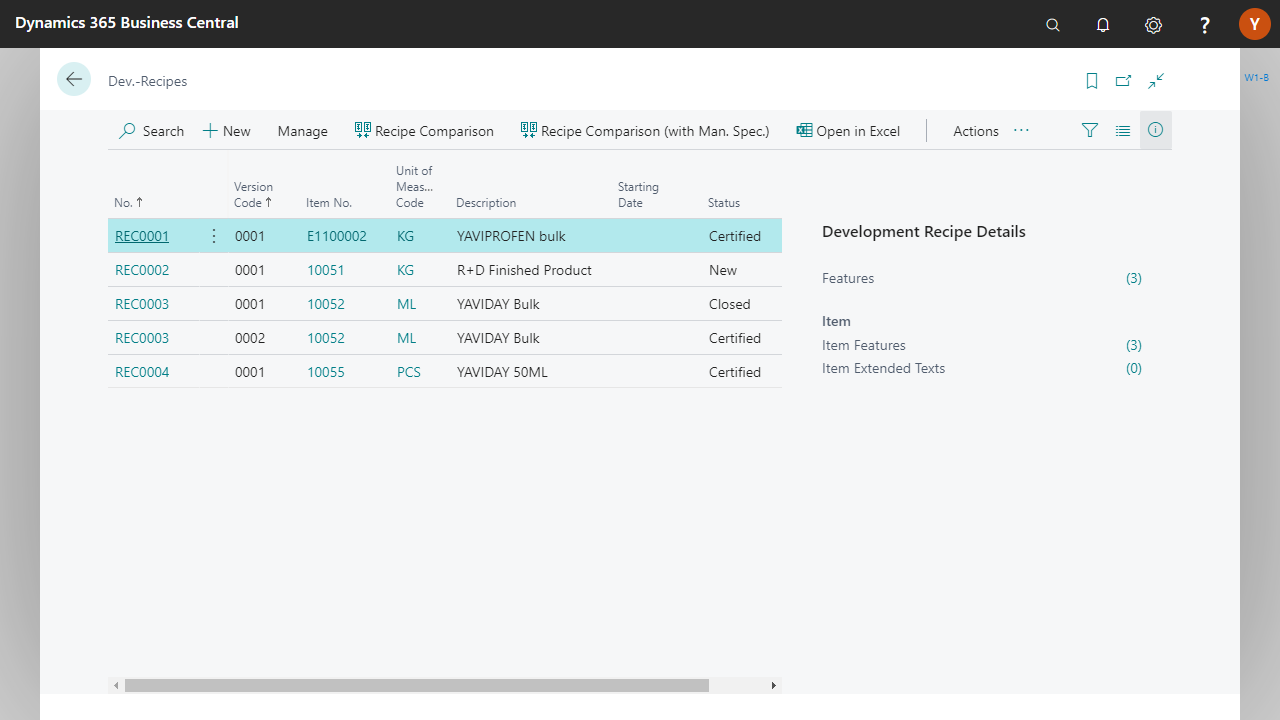The height and width of the screenshot is (720, 1280).
Task: Sort by Version Code column header
Action: 254,195
